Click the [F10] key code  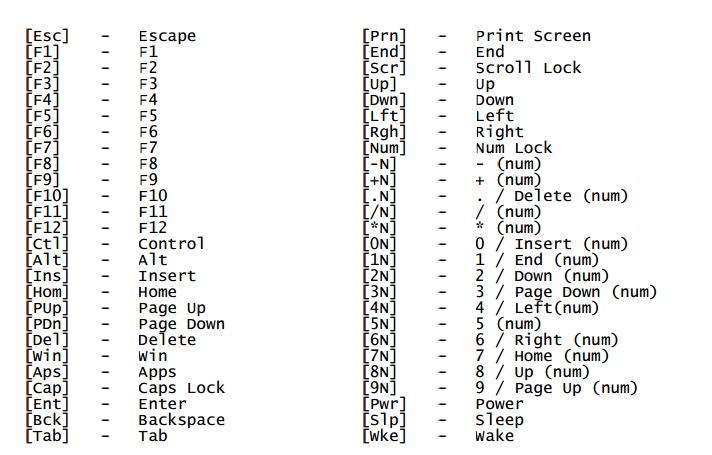point(47,196)
